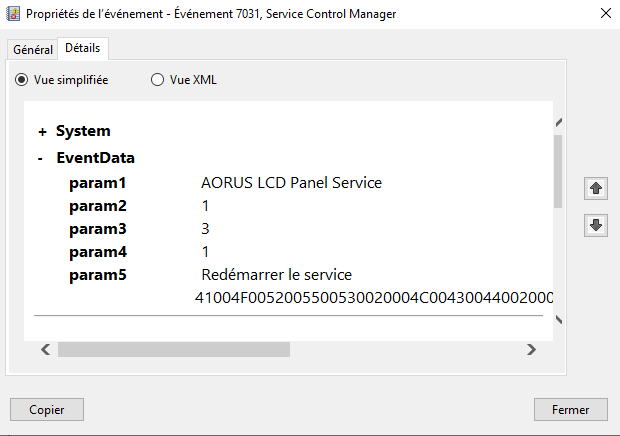This screenshot has width=620, height=436.
Task: Click the event properties window title icon
Action: 13,14
